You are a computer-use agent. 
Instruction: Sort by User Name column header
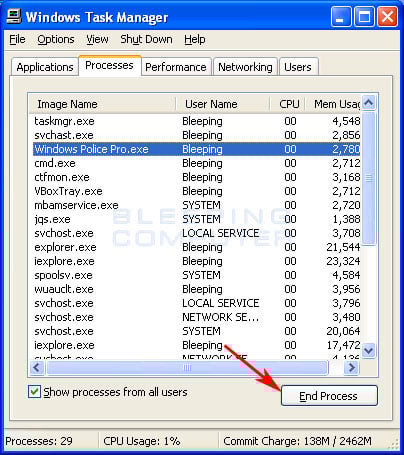coord(223,104)
